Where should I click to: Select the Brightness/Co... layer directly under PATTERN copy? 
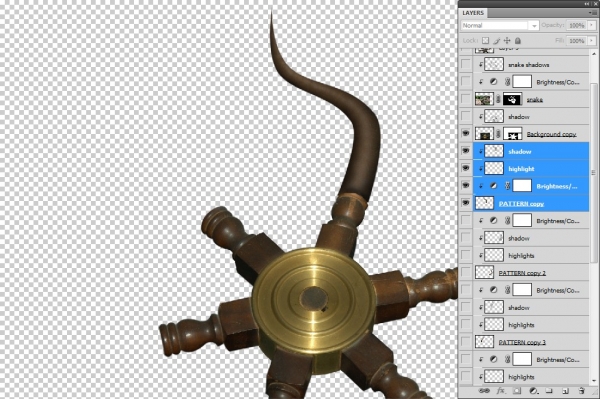click(531, 221)
